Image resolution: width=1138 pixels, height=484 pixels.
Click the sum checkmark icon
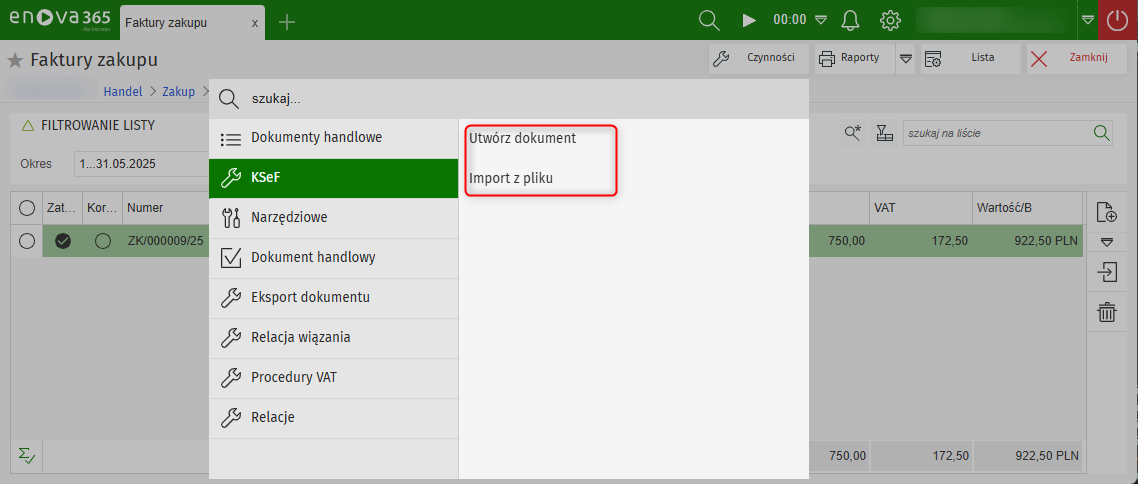click(x=26, y=456)
